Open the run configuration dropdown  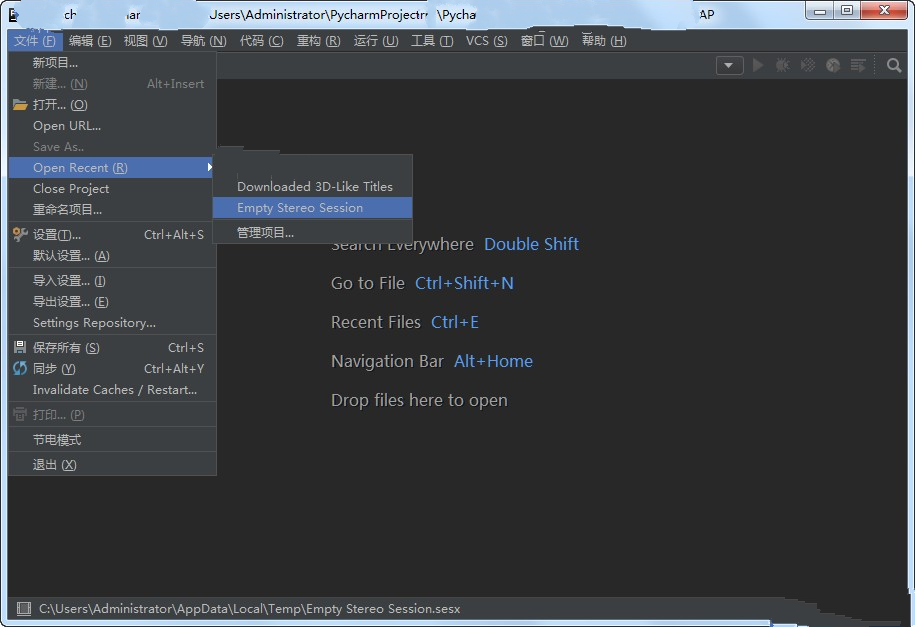click(x=729, y=65)
